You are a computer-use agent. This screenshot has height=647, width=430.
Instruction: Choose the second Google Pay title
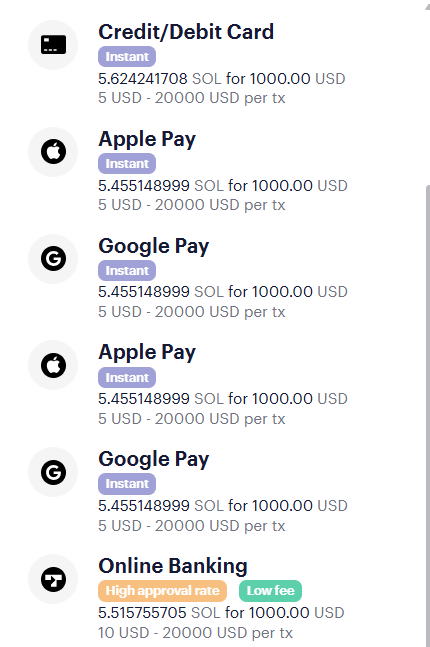click(154, 460)
